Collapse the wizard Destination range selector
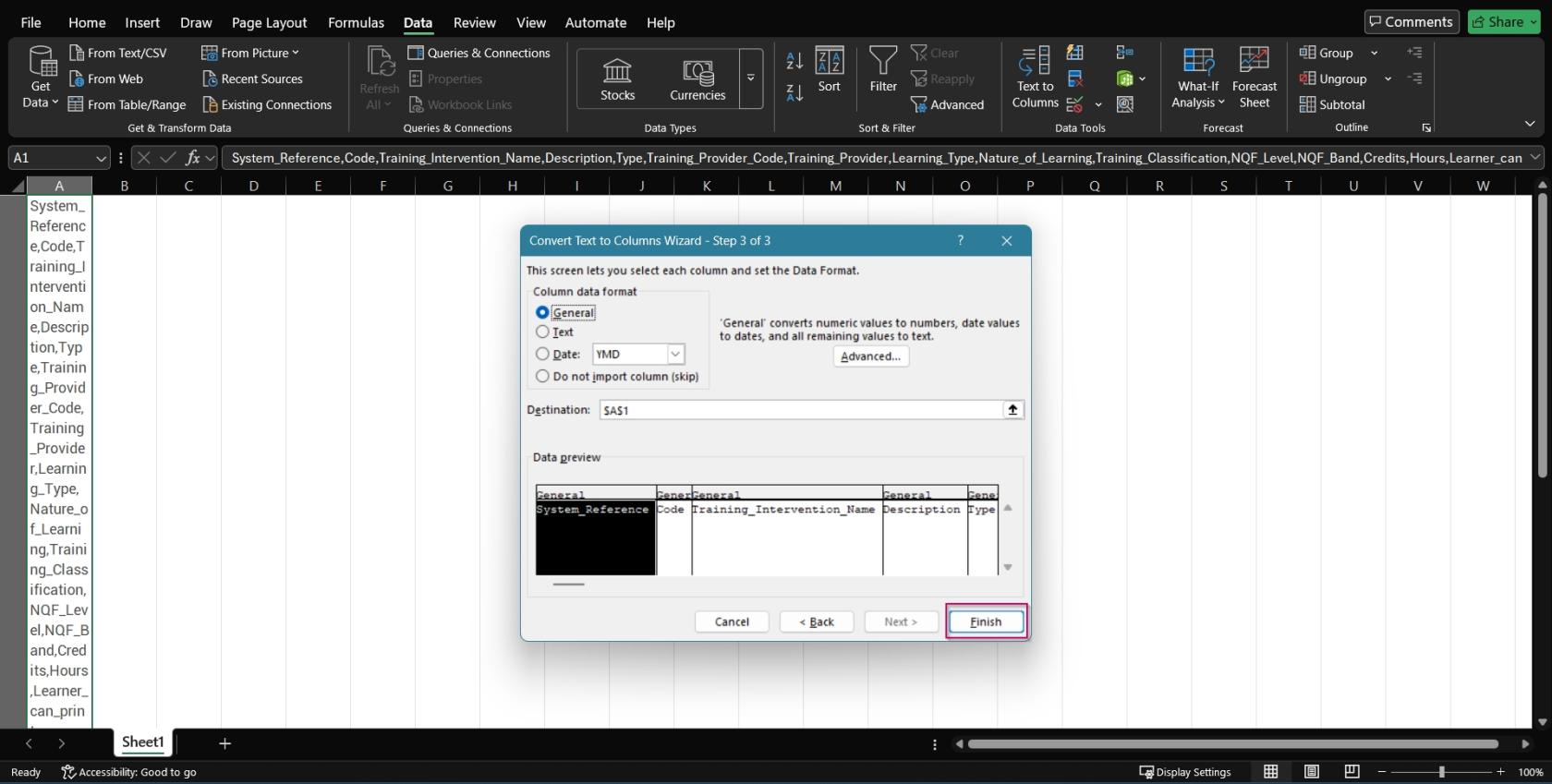The height and width of the screenshot is (784, 1552). [x=1012, y=410]
